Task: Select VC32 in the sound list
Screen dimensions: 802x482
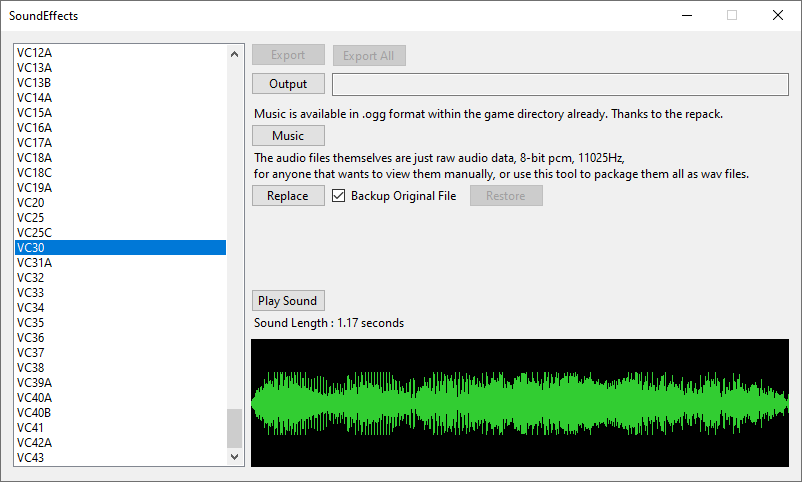Action: click(121, 278)
